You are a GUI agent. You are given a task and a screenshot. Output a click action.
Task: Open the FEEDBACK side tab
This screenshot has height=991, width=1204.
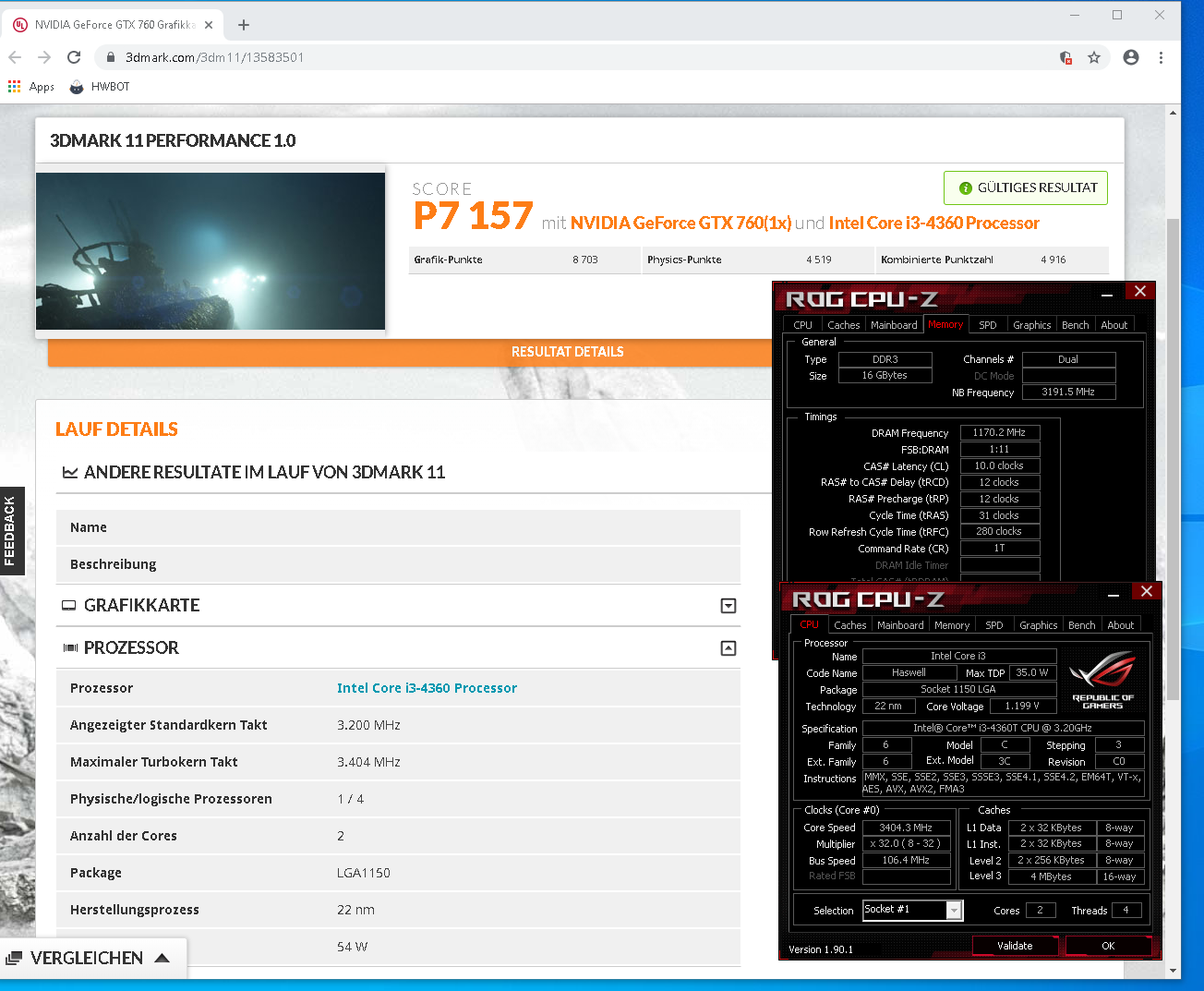pos(11,531)
